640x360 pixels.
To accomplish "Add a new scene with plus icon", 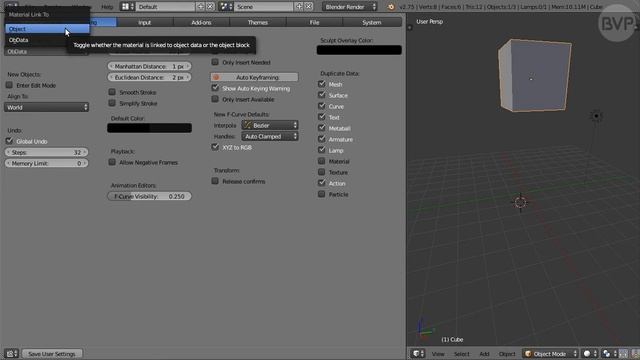I will tap(299, 7).
